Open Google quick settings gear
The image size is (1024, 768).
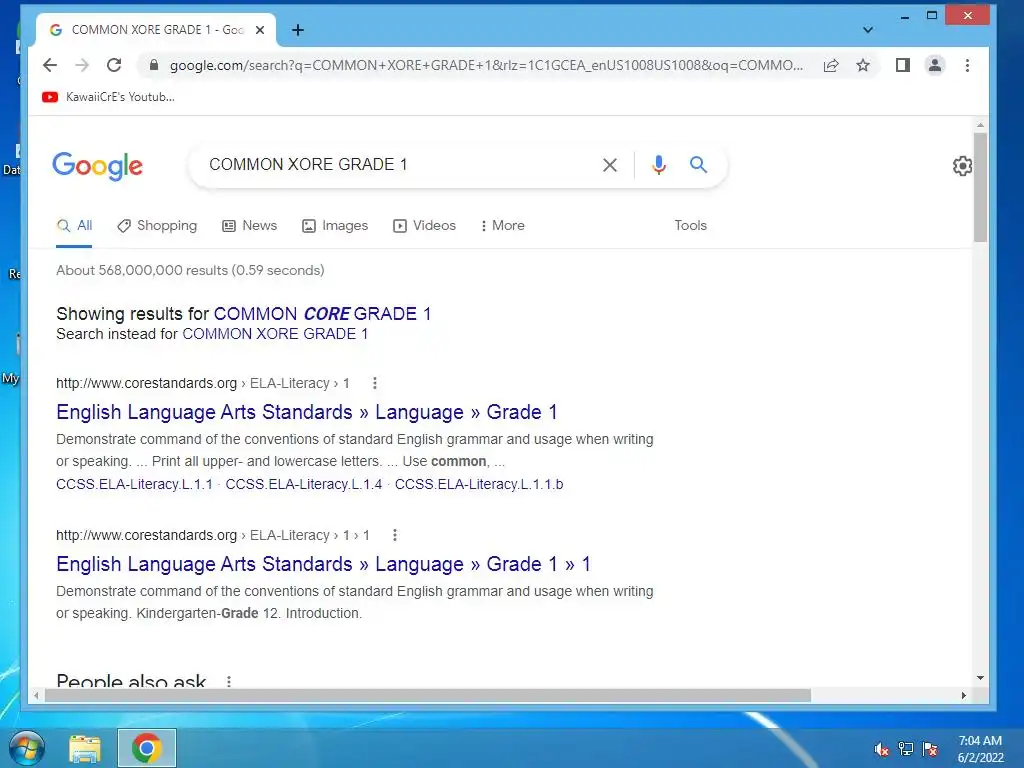coord(962,166)
